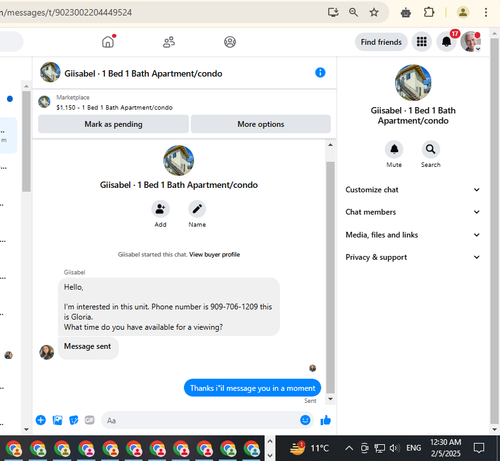Open the weather widget showing 11°C

tap(309, 448)
